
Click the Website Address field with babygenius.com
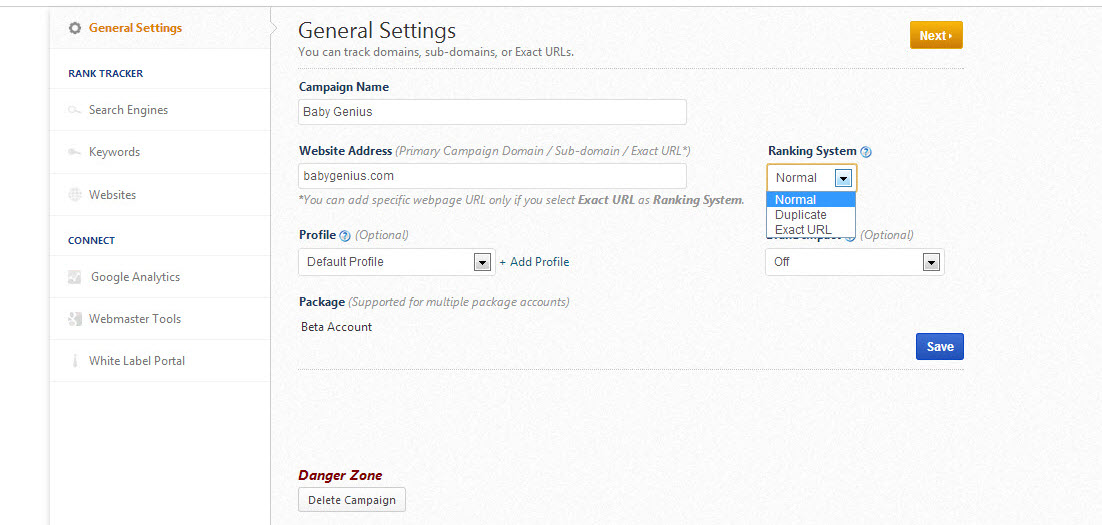(x=492, y=176)
